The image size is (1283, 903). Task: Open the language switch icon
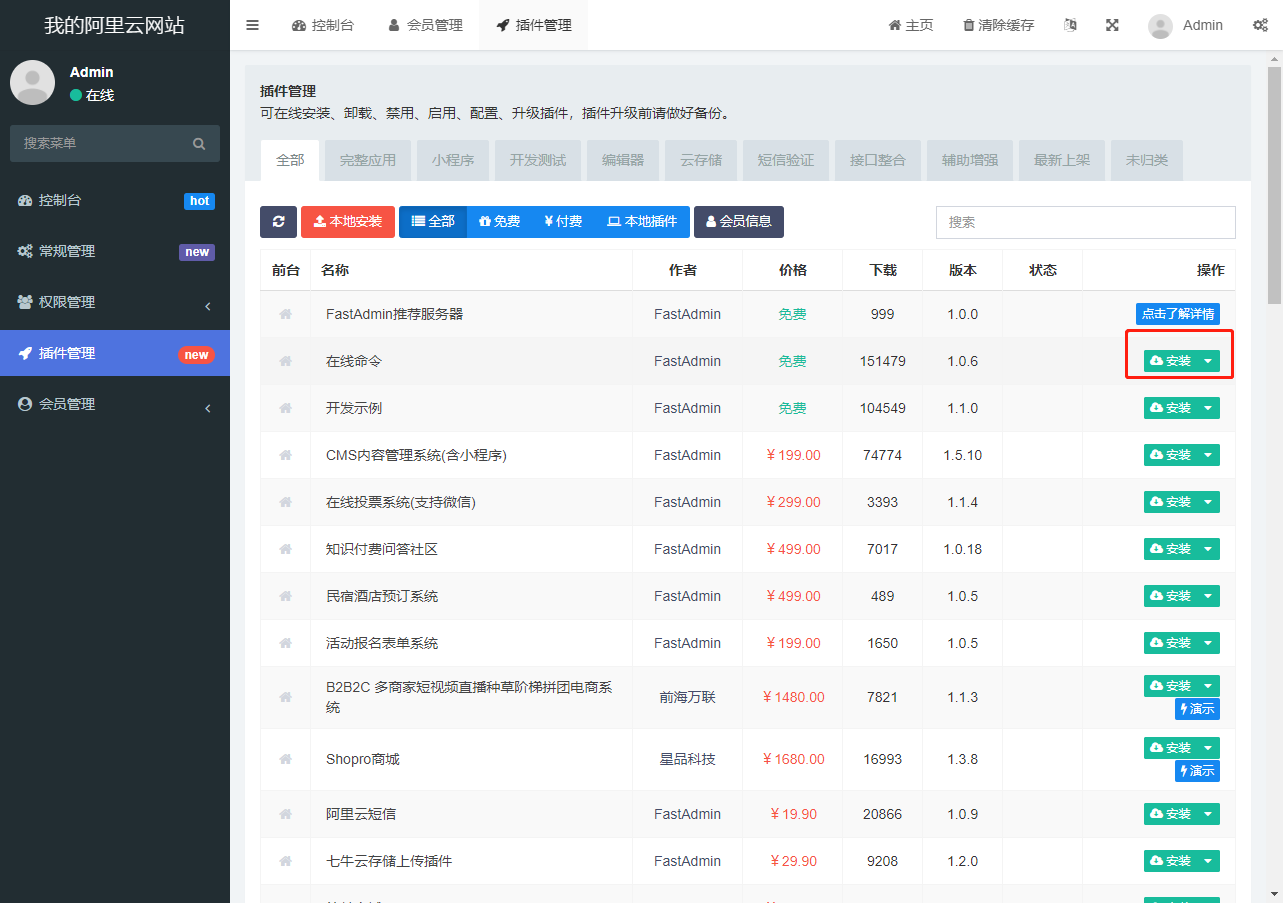1070,25
